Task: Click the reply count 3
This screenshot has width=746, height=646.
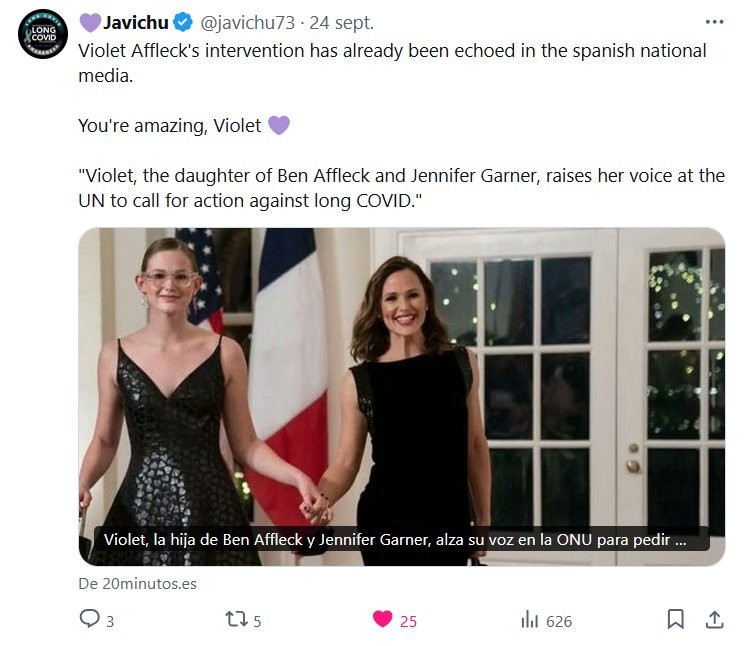Action: (109, 621)
